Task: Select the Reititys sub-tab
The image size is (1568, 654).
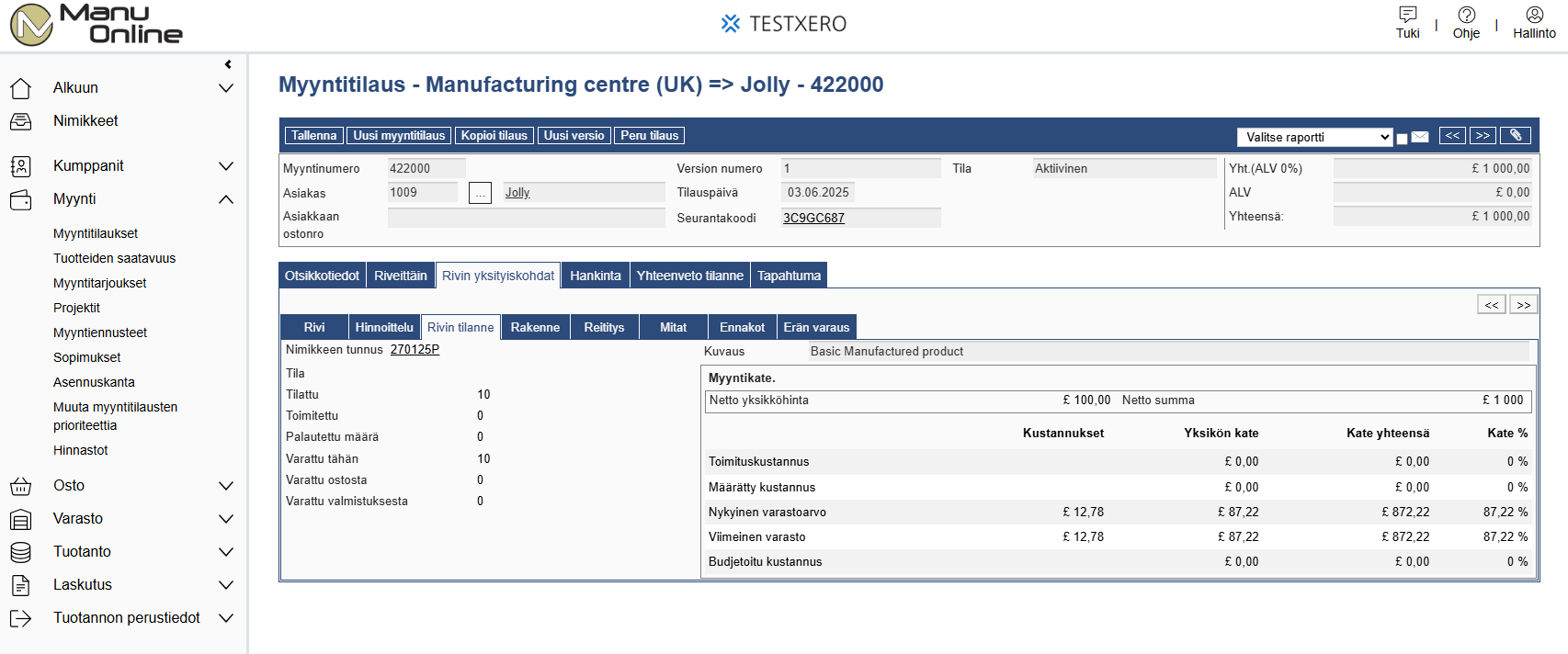Action: [x=604, y=327]
